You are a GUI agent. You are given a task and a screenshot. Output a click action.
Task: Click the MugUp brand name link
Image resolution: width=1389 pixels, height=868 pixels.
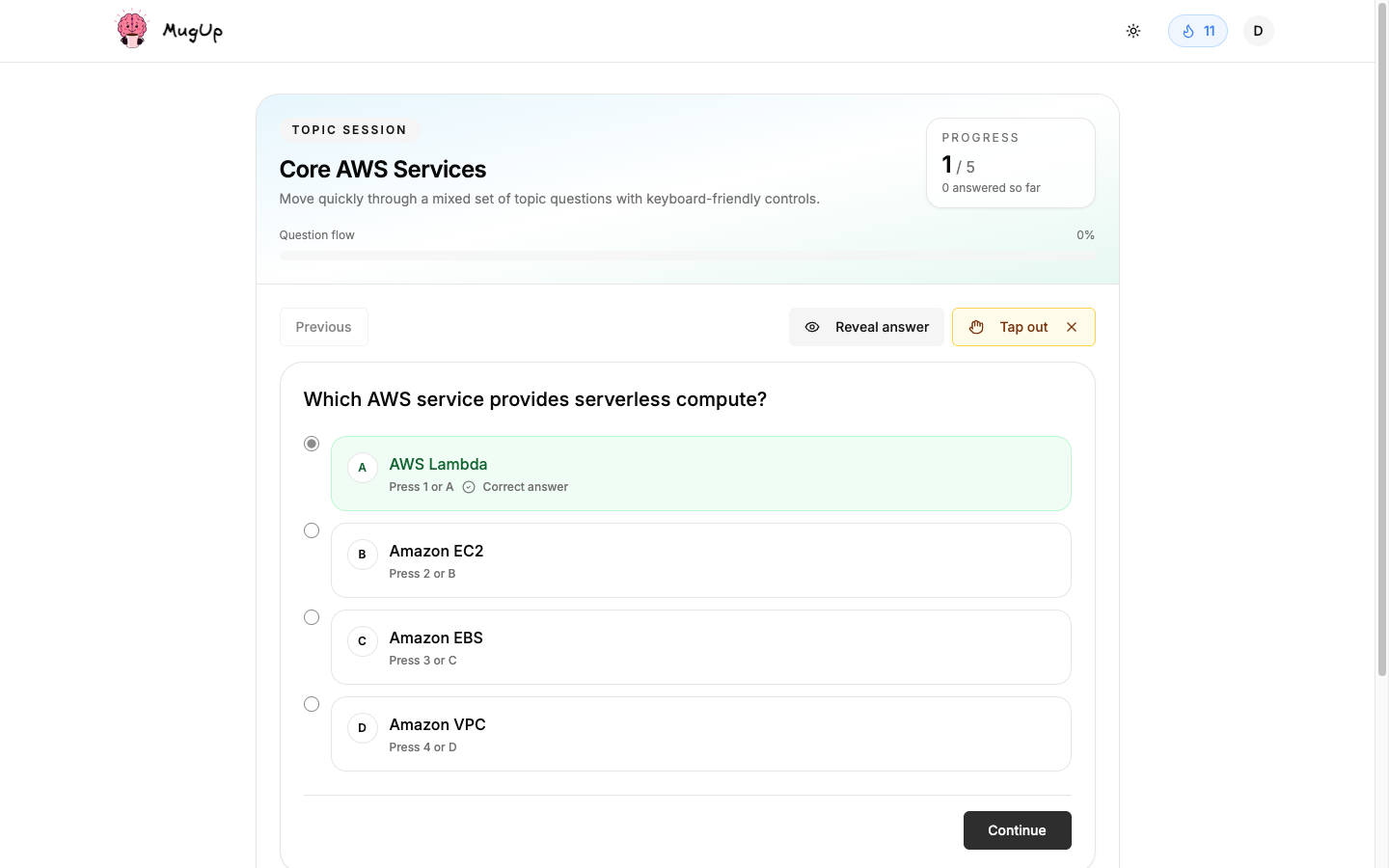pos(193,31)
